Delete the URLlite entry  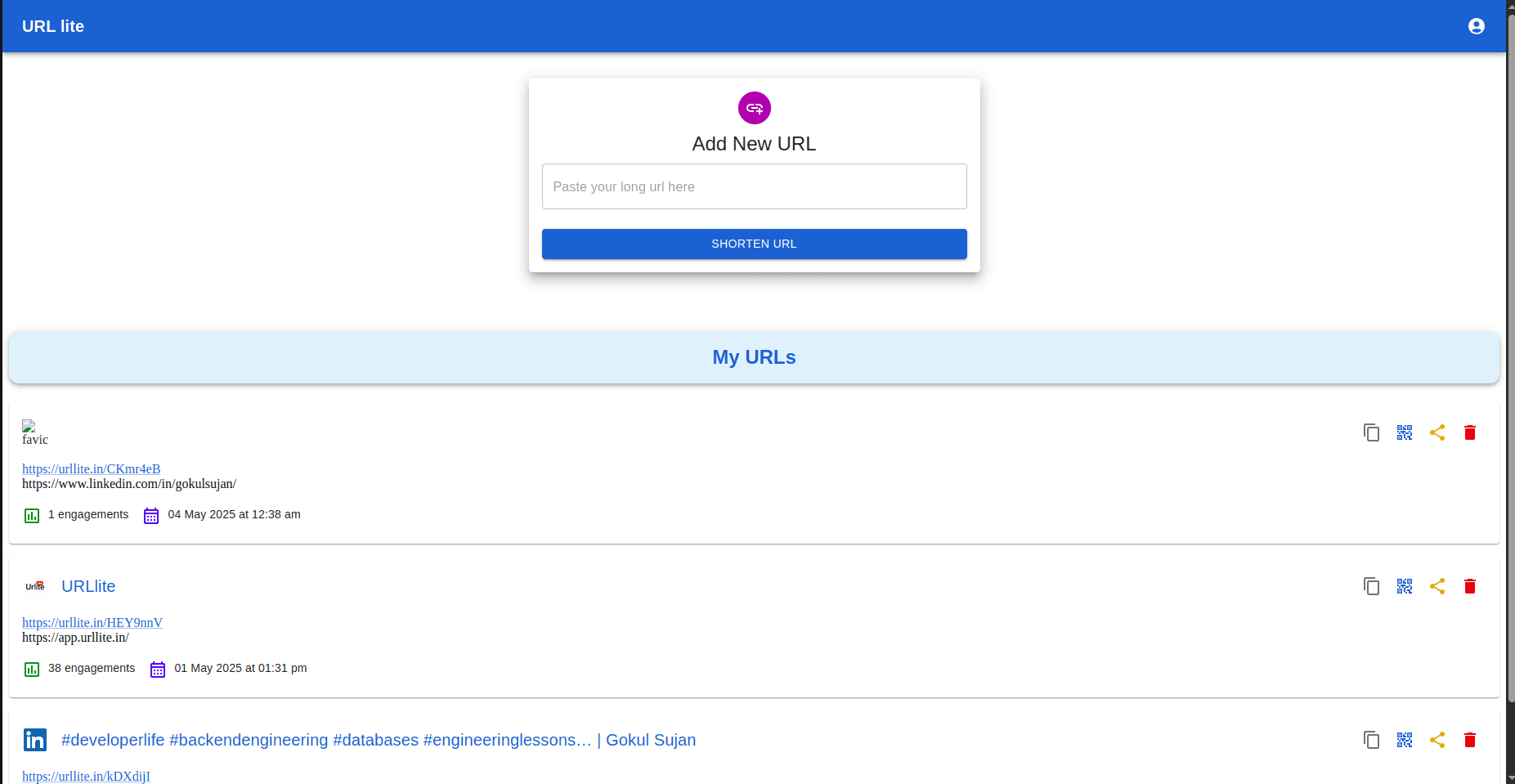point(1469,586)
